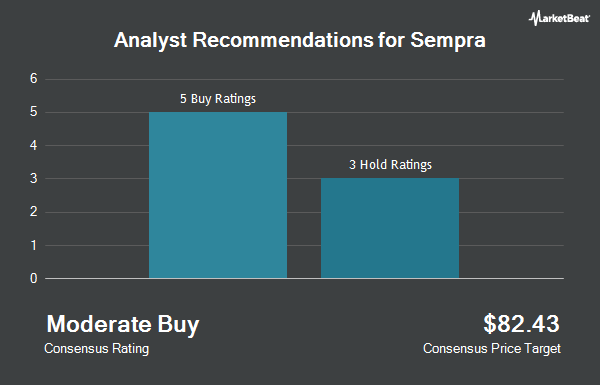Click the y-axis label 4
Viewport: 600px width, 385px height.
point(34,145)
